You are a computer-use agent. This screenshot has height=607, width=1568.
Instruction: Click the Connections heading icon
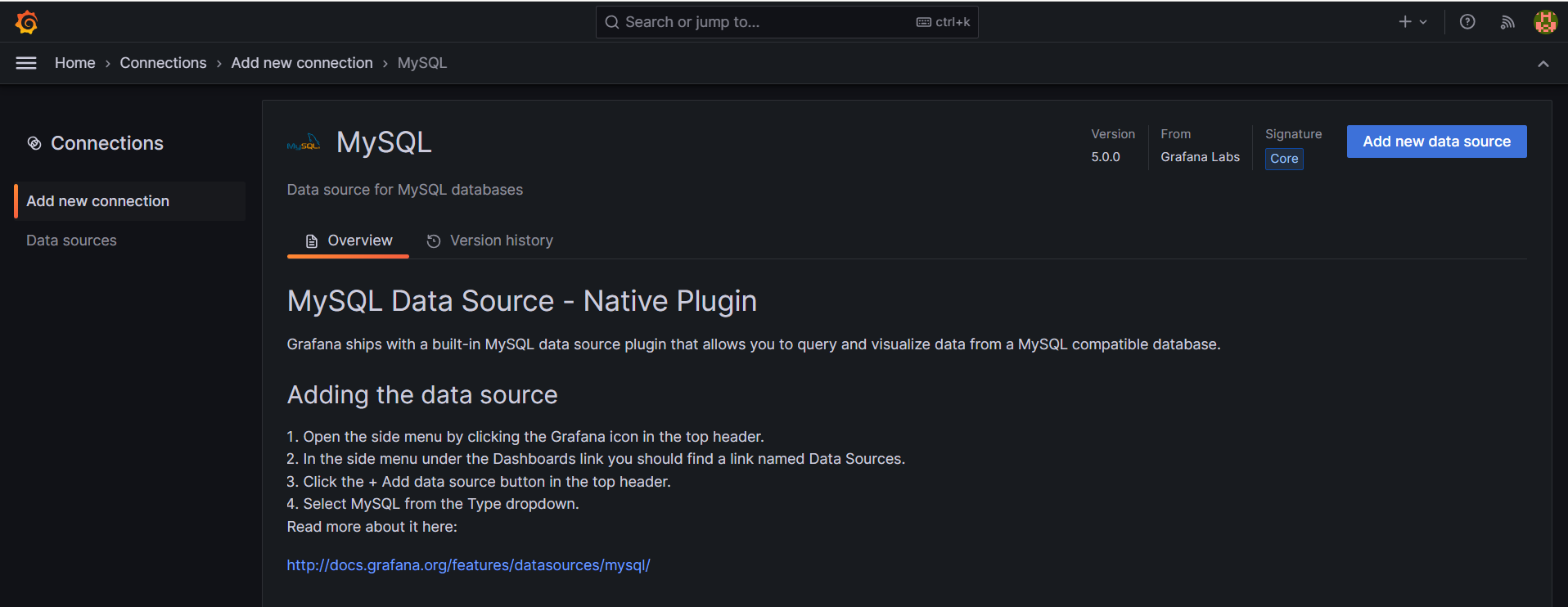(34, 143)
